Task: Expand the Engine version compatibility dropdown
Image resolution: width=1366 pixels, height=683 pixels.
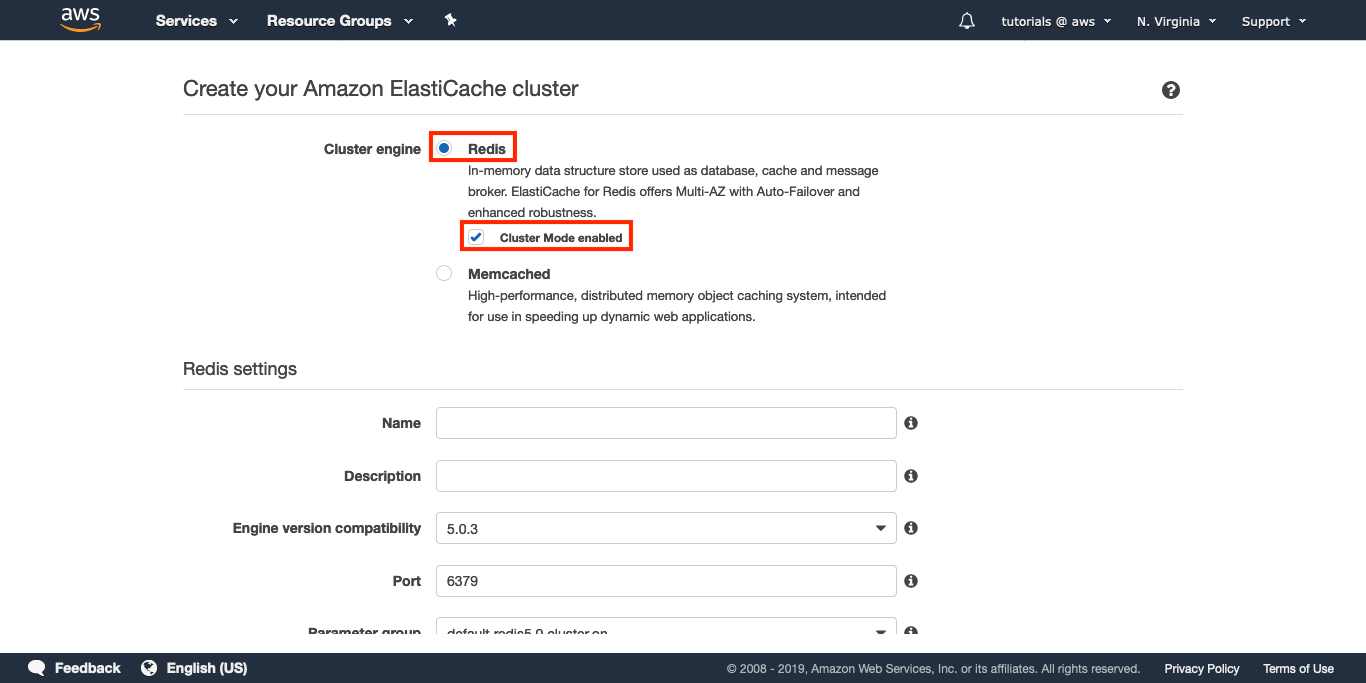Action: (665, 528)
